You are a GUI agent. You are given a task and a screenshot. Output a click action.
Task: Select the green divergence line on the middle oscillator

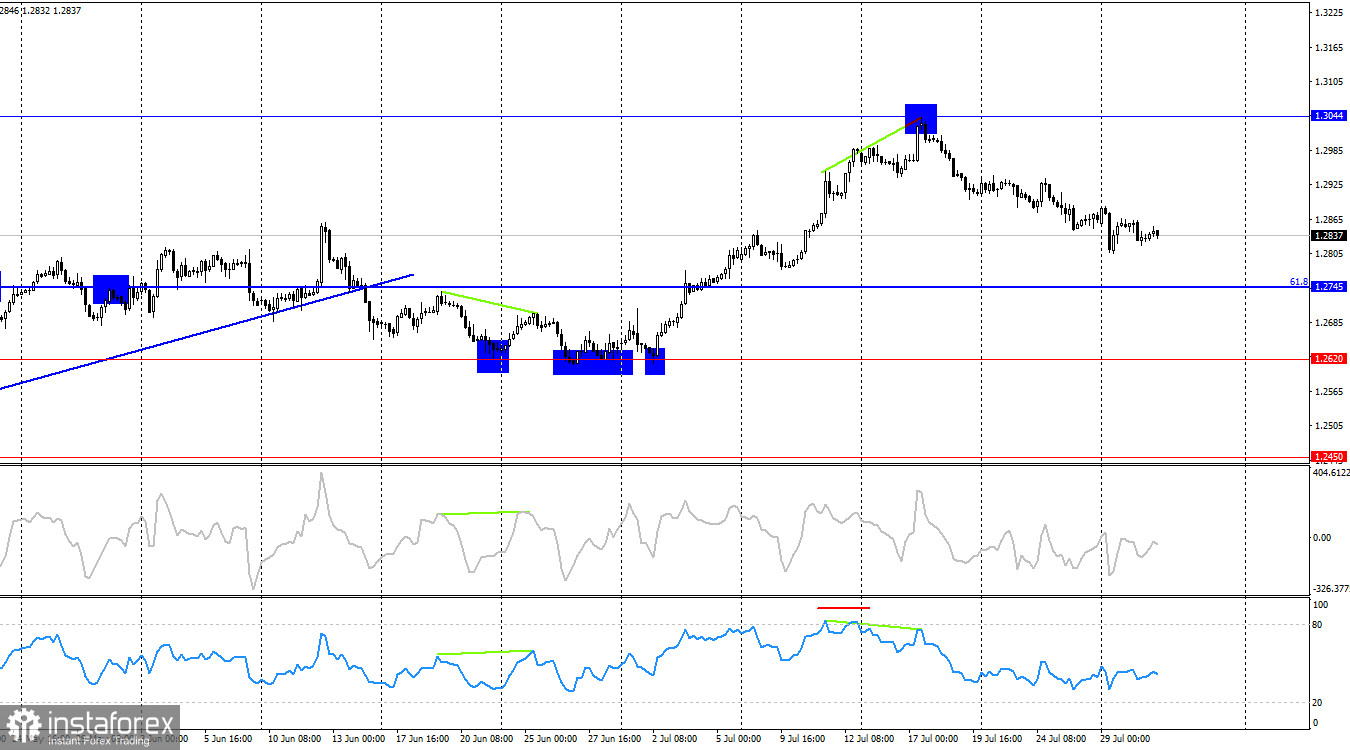(x=483, y=513)
